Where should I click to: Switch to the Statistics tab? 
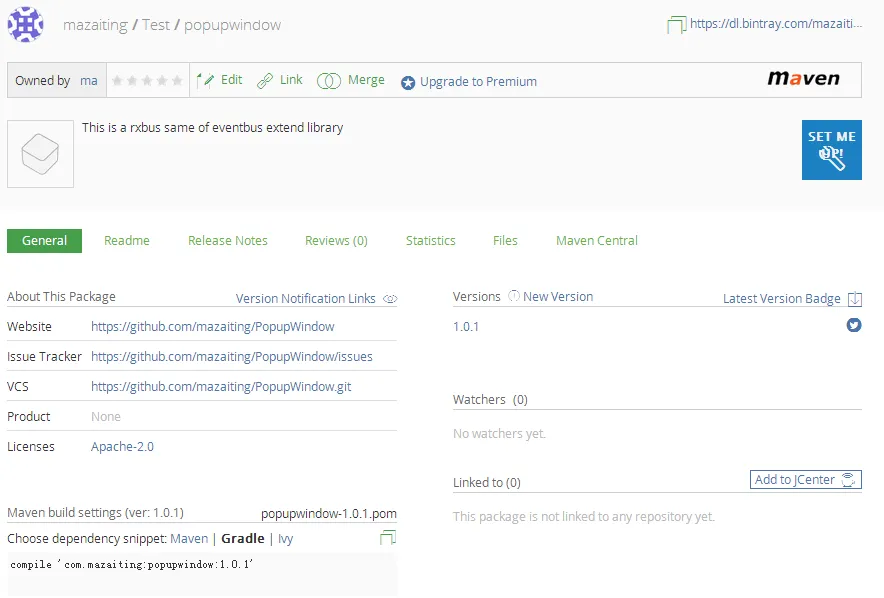(x=431, y=241)
